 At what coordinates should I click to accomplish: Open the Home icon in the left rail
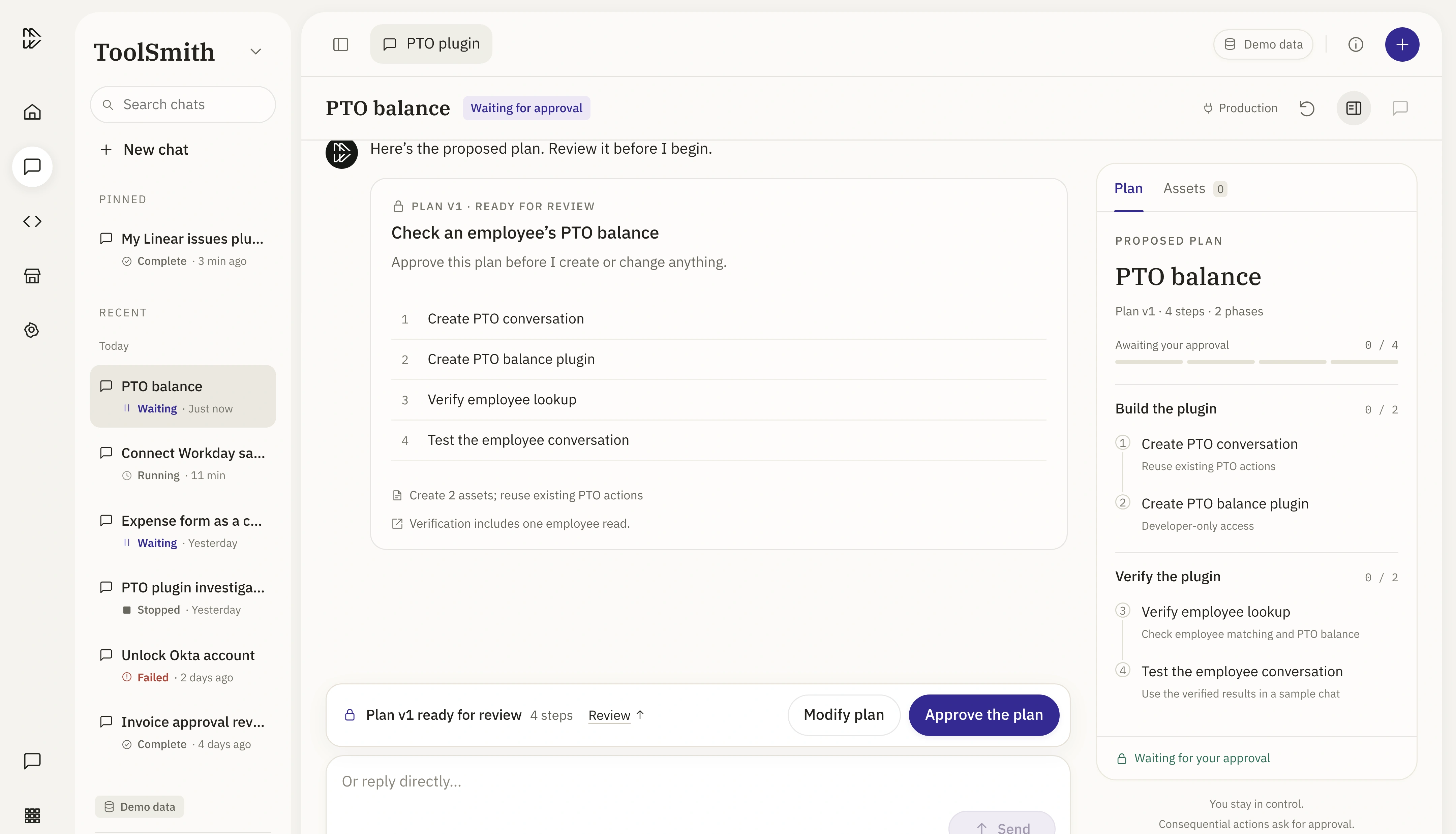32,112
